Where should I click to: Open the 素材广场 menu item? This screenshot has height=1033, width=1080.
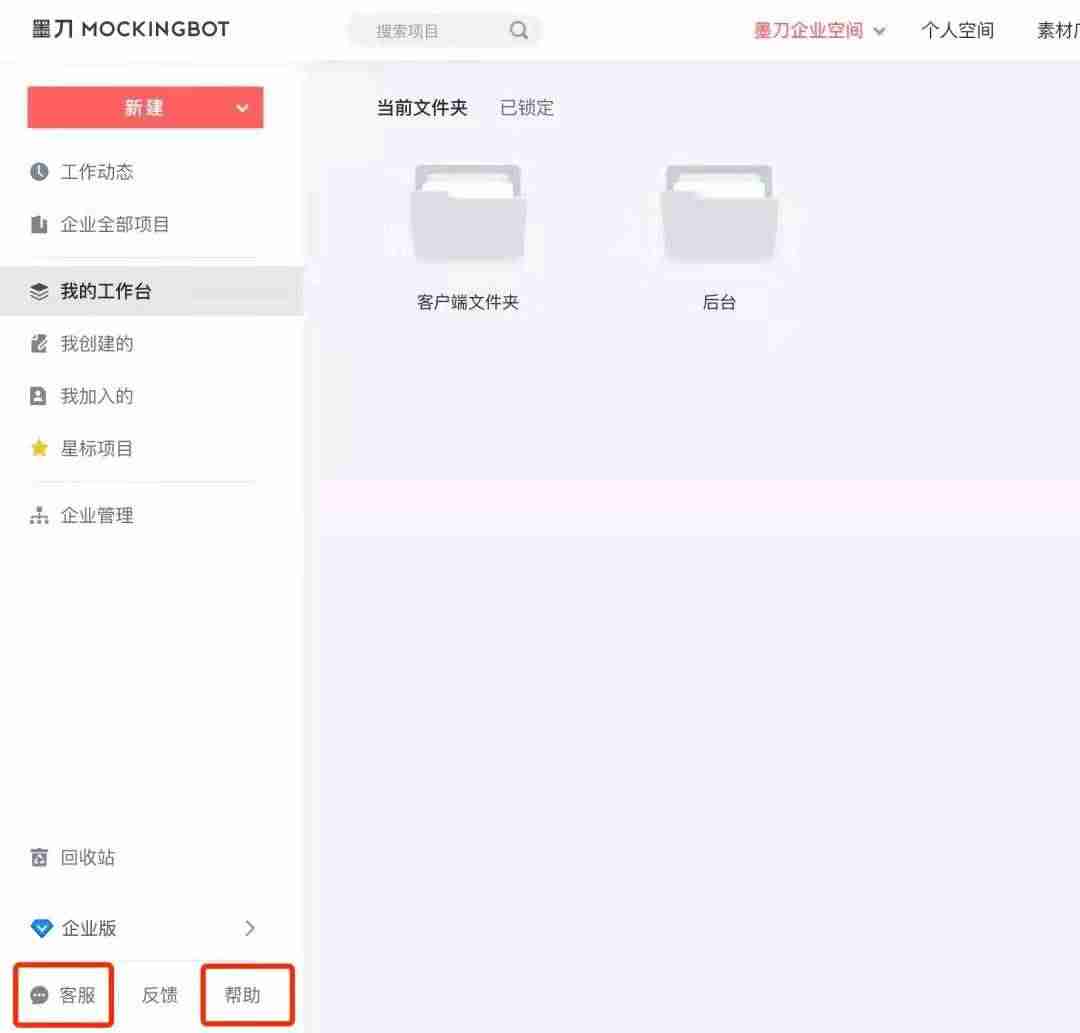tap(1058, 30)
